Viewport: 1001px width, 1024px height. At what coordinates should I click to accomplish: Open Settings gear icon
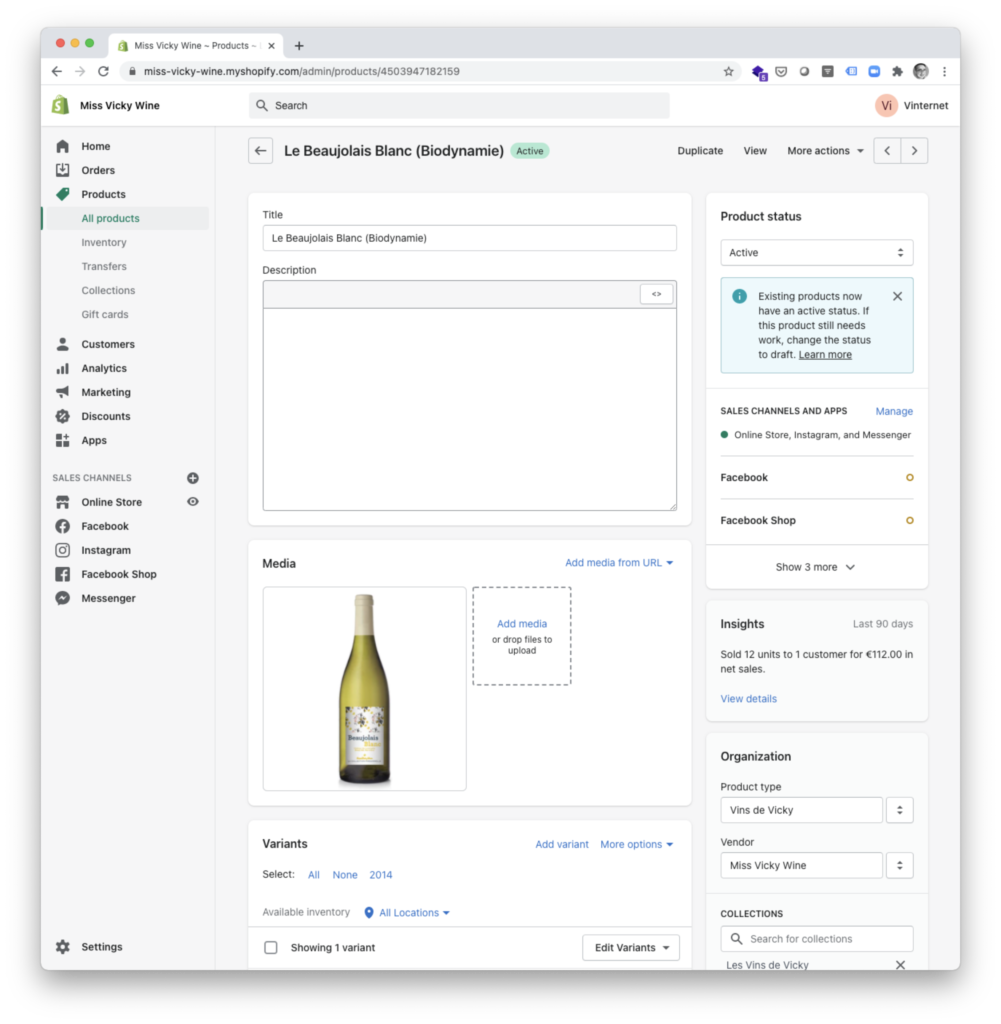[63, 947]
